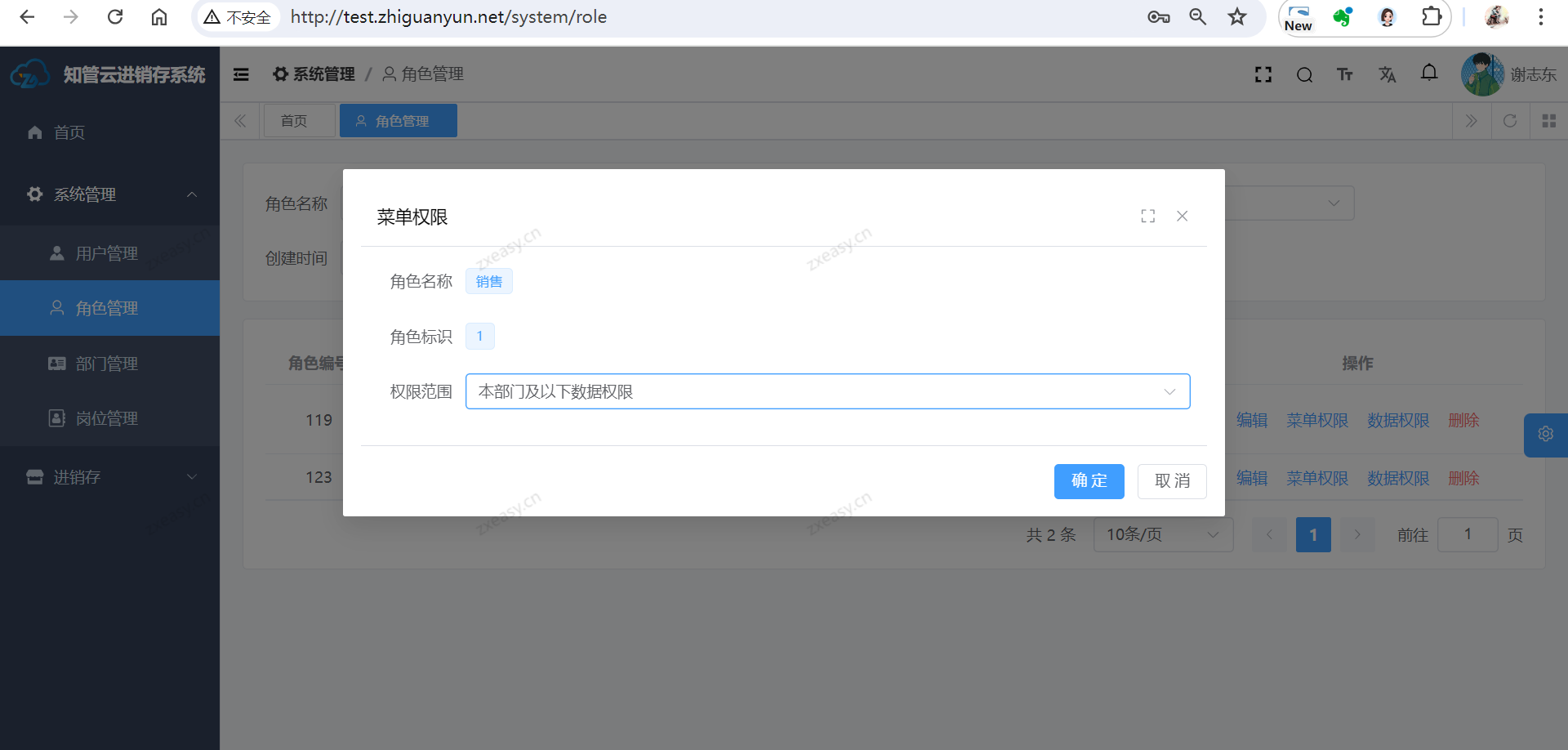Open the 权限范围 dropdown
The width and height of the screenshot is (1568, 750).
826,391
